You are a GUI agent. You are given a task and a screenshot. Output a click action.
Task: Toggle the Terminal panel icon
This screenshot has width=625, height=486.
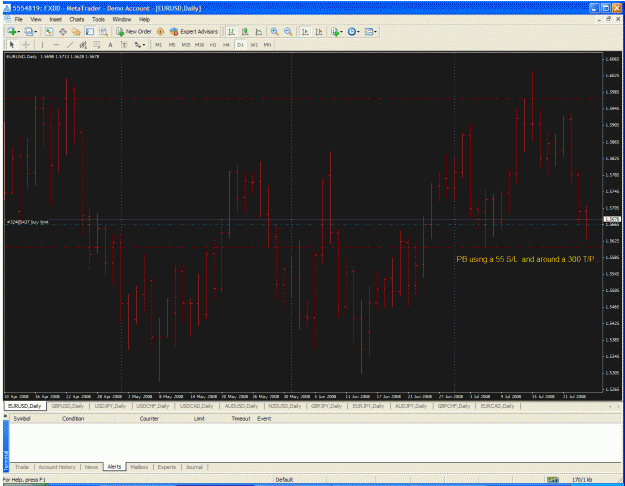point(90,31)
